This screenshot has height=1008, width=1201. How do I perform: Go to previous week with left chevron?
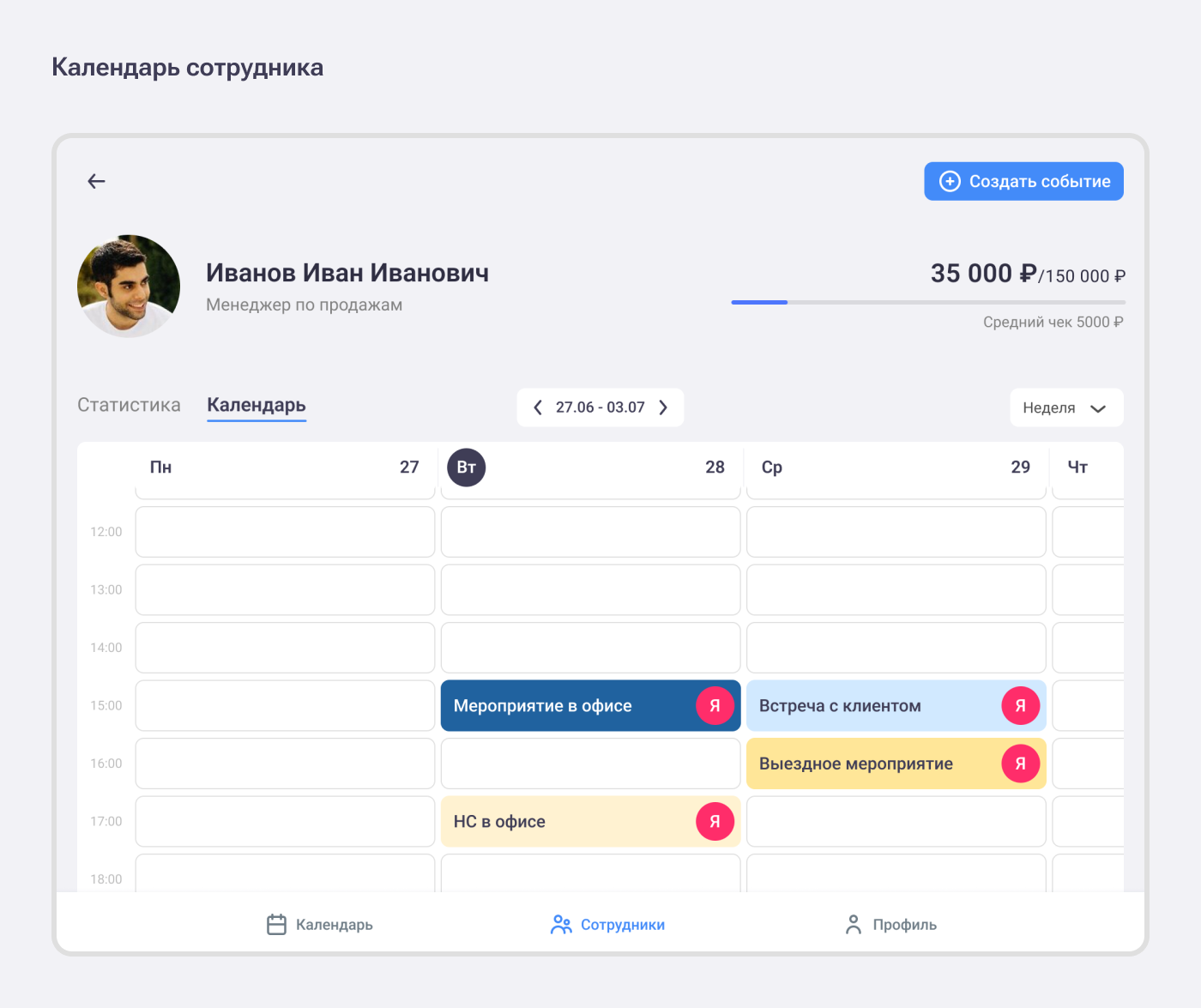pos(538,407)
